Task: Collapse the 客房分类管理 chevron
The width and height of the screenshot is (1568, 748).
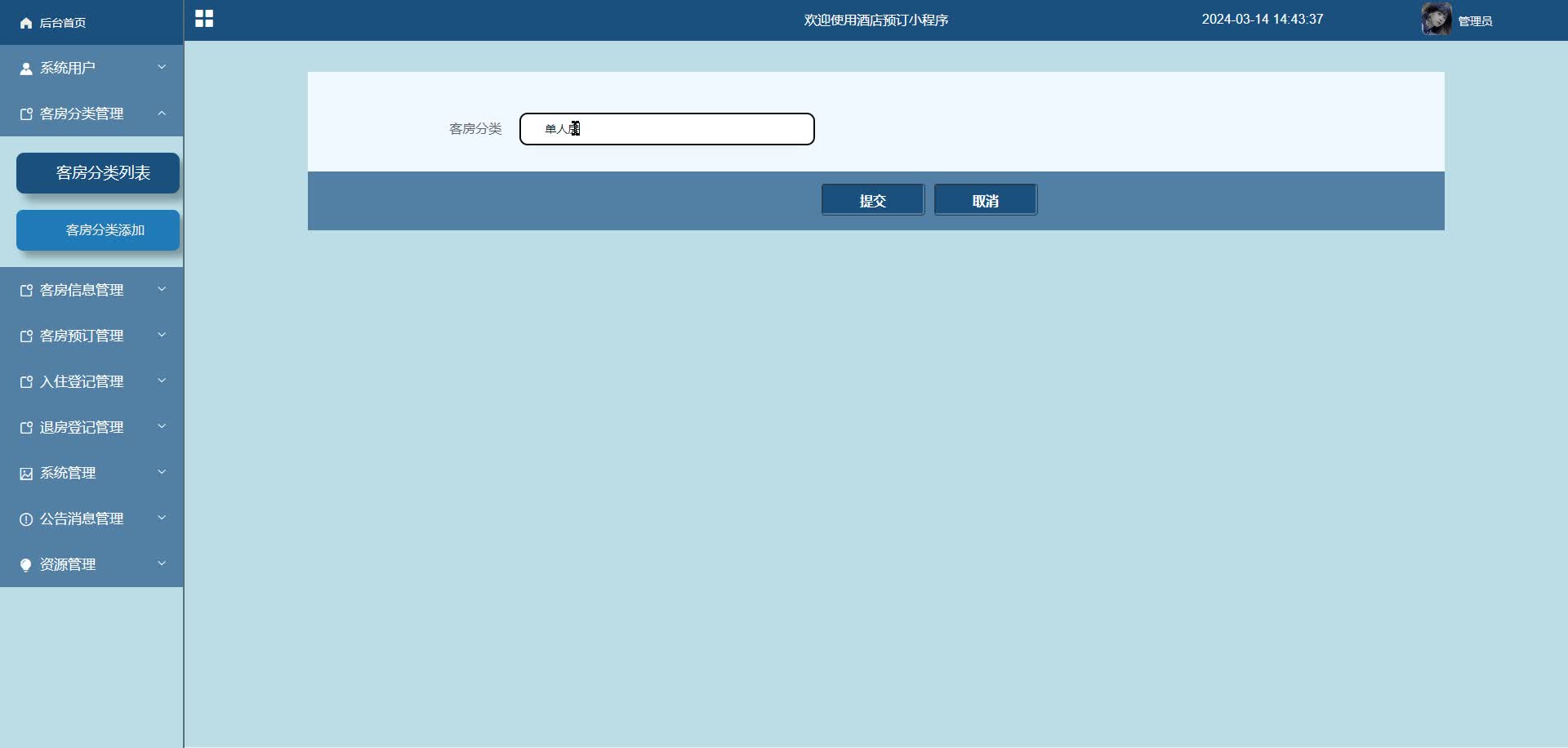Action: click(x=162, y=113)
